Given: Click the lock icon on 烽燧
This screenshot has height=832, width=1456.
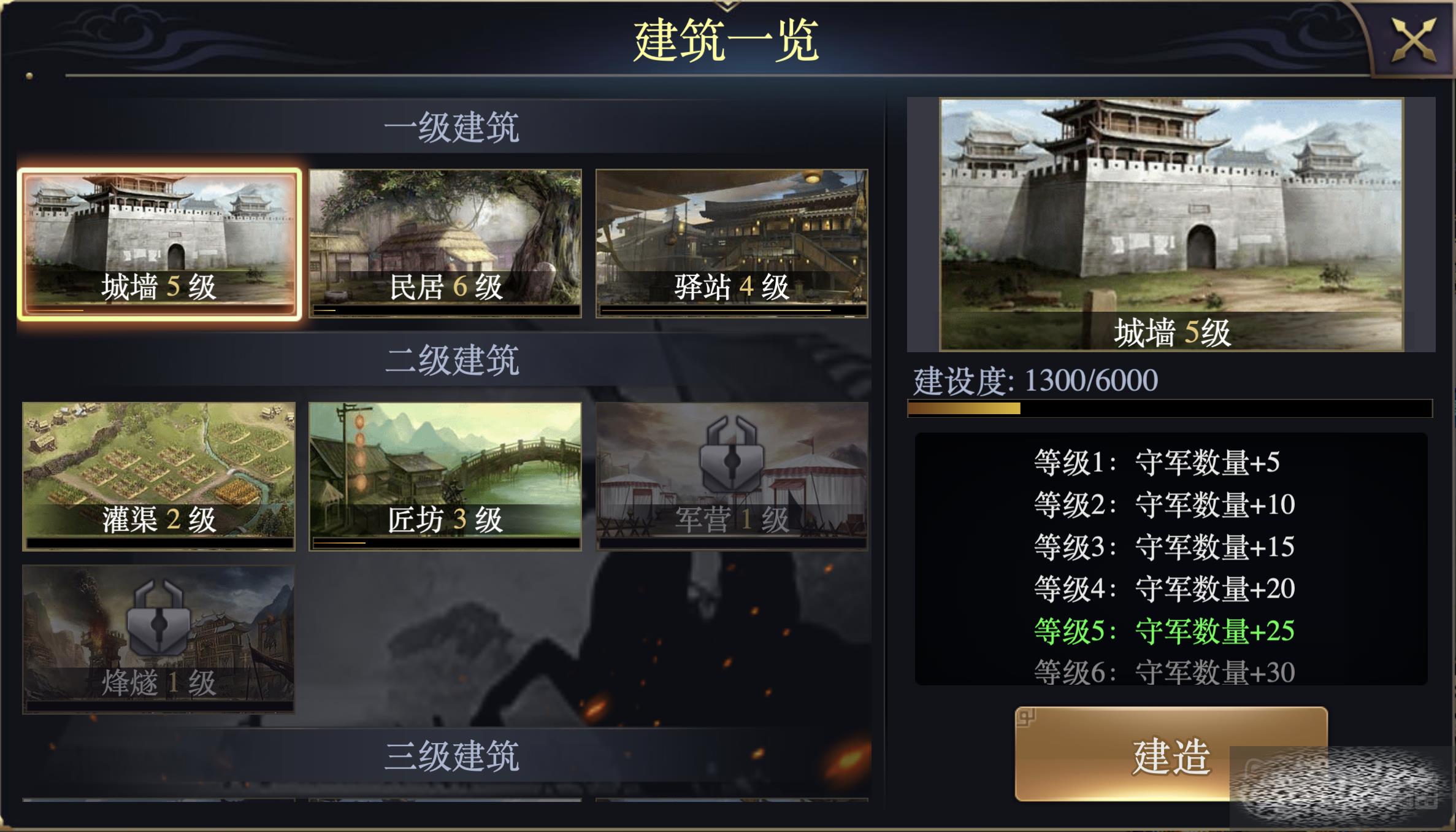Looking at the screenshot, I should coord(159,618).
